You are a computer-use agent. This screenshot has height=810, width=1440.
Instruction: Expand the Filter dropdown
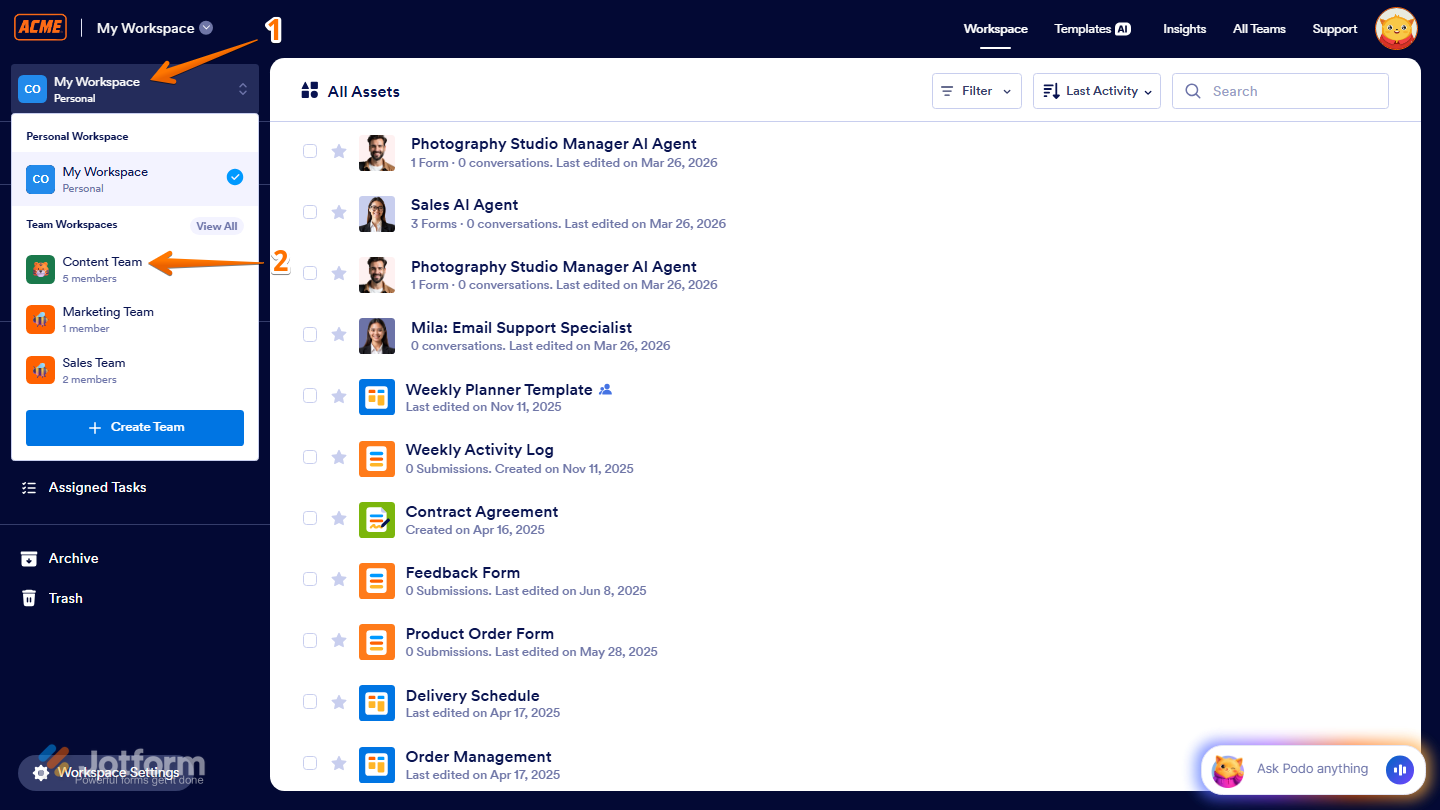[976, 90]
